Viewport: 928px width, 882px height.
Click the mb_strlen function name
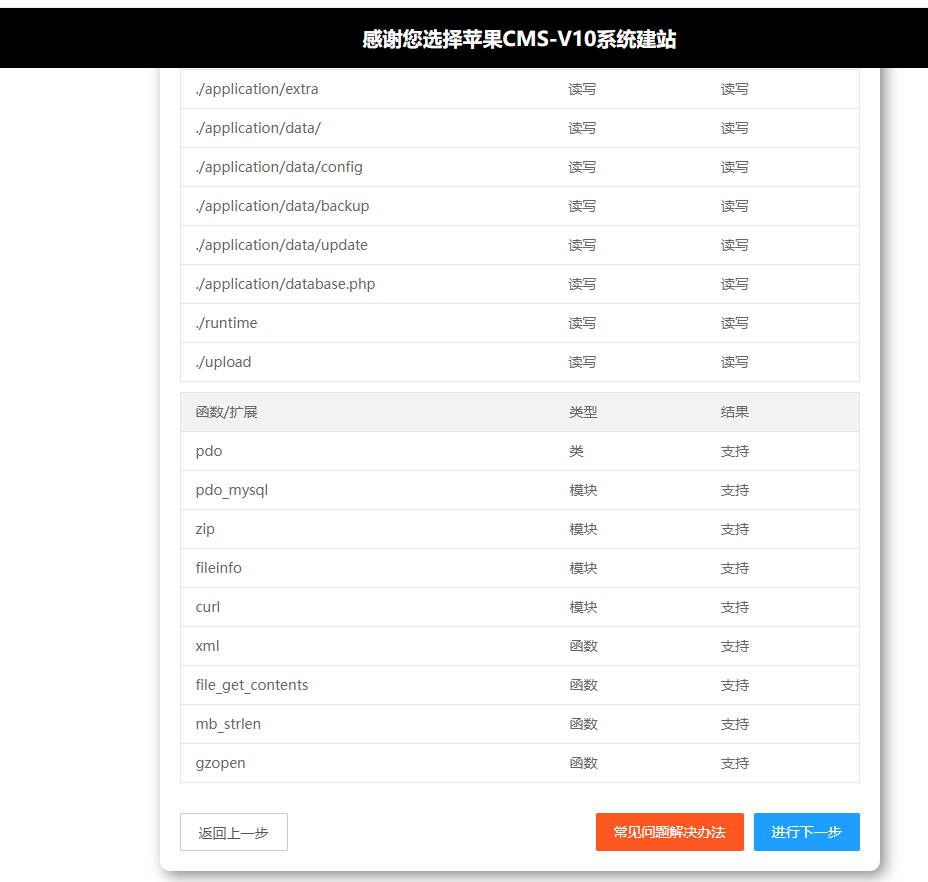(228, 725)
